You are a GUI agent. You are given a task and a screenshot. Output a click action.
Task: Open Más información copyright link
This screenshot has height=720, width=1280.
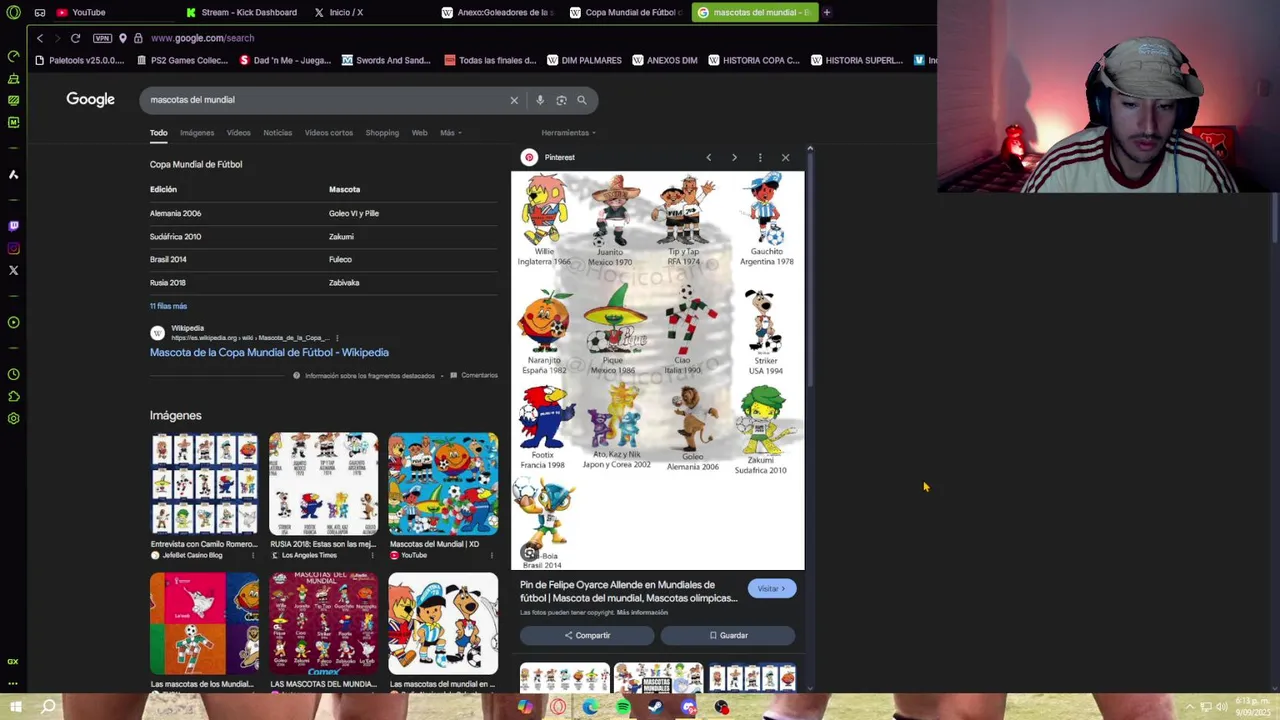[x=642, y=612]
